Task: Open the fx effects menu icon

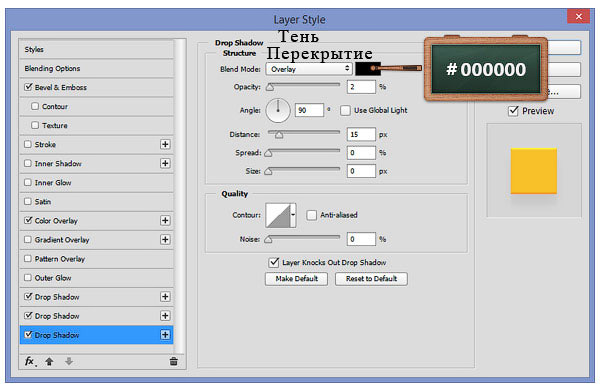Action: pos(30,361)
